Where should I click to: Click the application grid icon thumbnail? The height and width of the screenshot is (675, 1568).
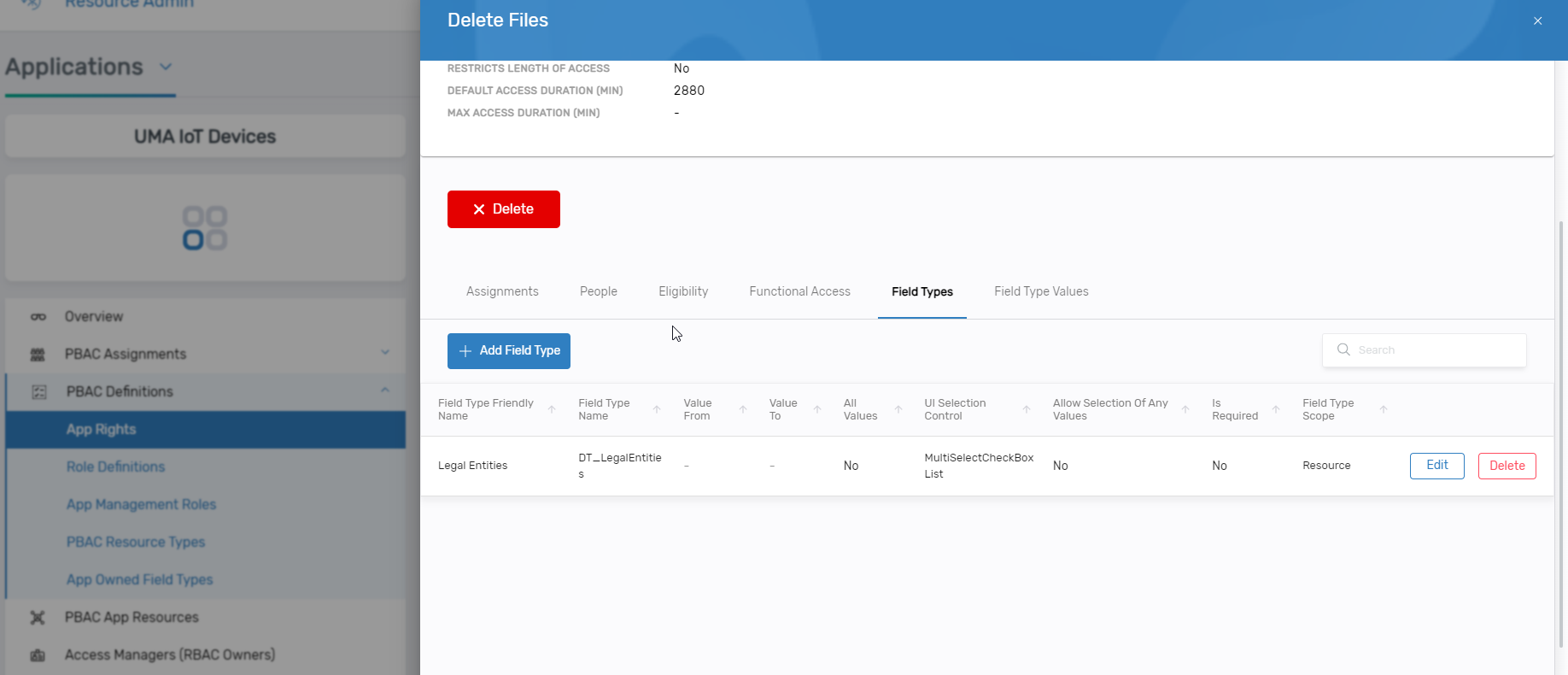[x=205, y=228]
